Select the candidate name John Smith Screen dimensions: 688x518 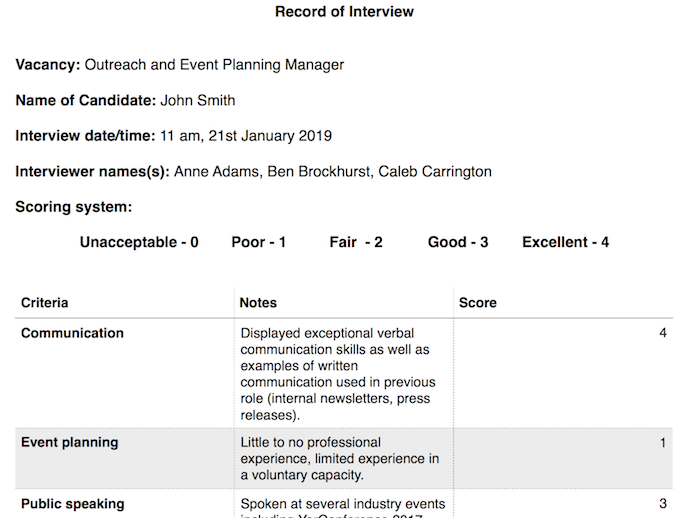click(x=198, y=100)
